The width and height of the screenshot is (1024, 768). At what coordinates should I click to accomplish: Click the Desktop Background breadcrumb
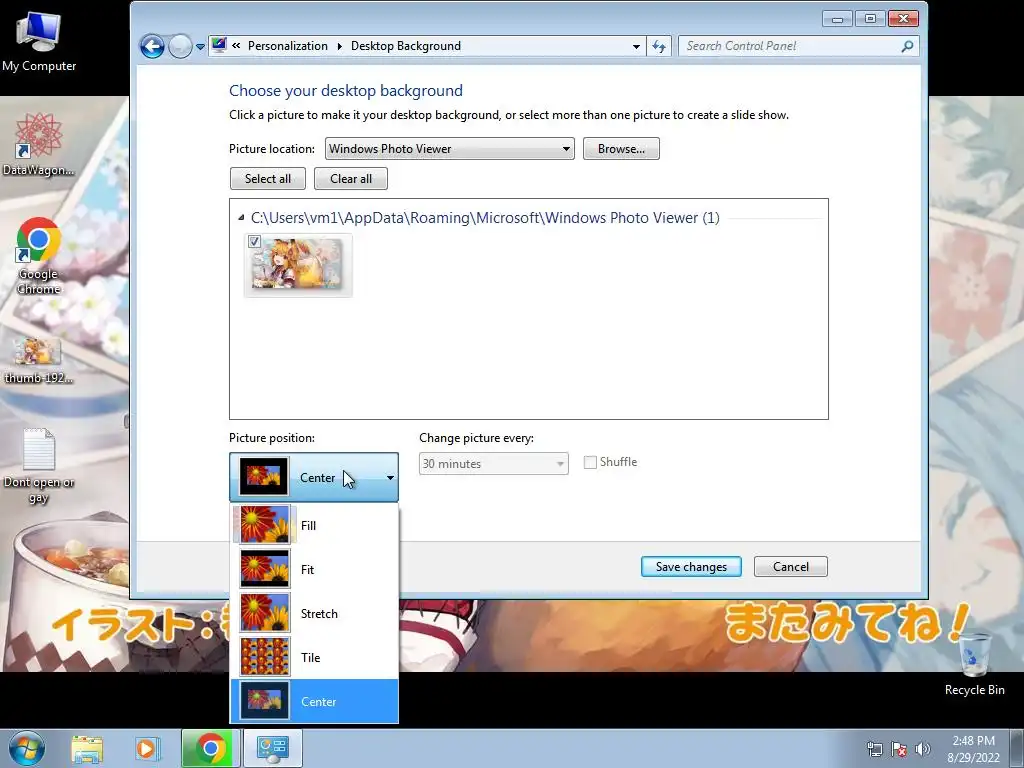(x=406, y=46)
